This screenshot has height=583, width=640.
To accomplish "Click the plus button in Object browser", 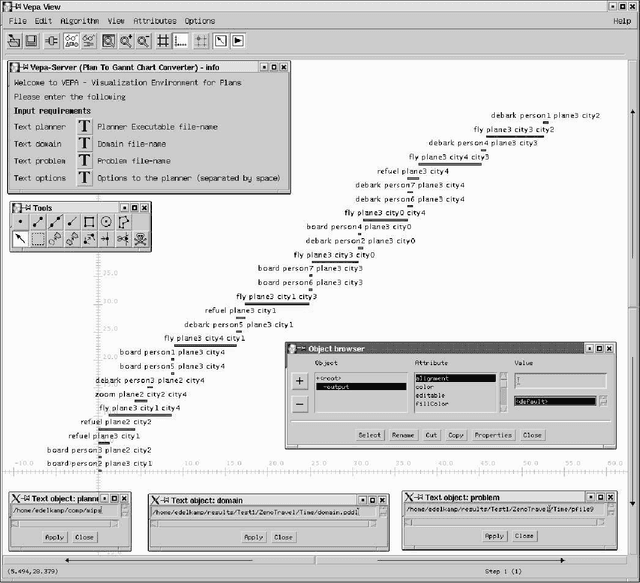I will coord(299,381).
